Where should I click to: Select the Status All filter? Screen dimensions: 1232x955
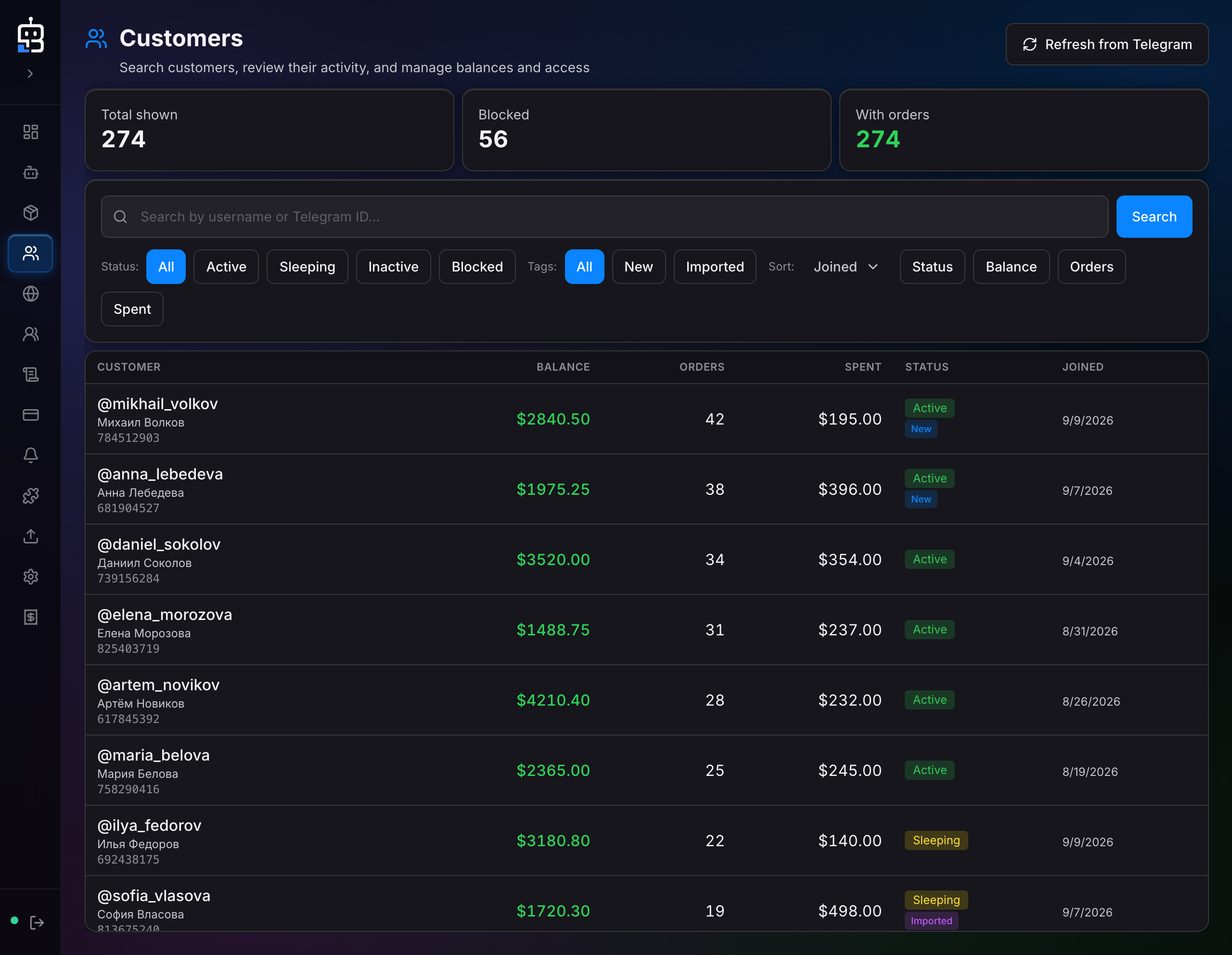pyautogui.click(x=166, y=267)
